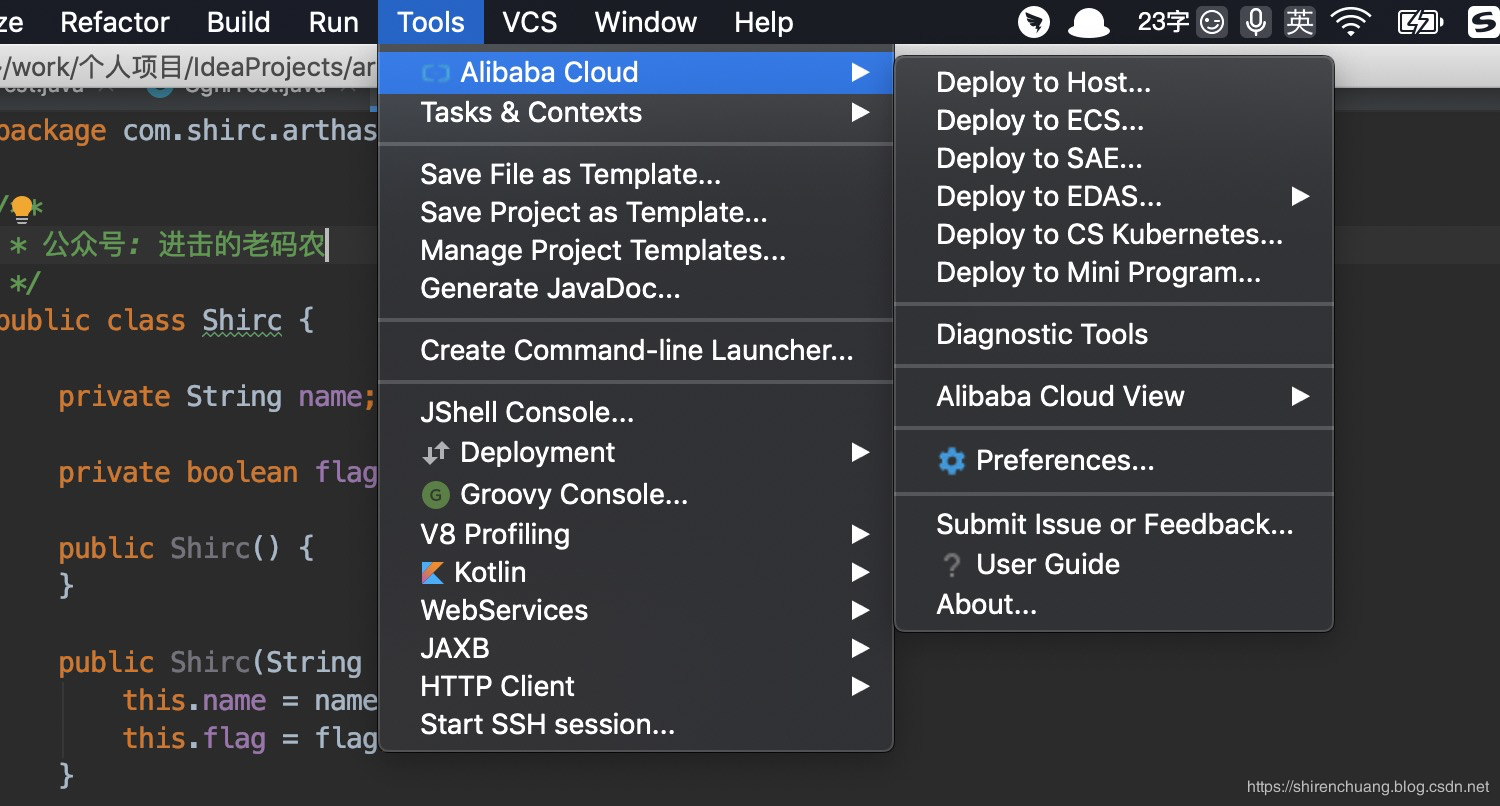Expand the JAXB submenu arrow
Screen dimensions: 1500x806
coord(860,649)
